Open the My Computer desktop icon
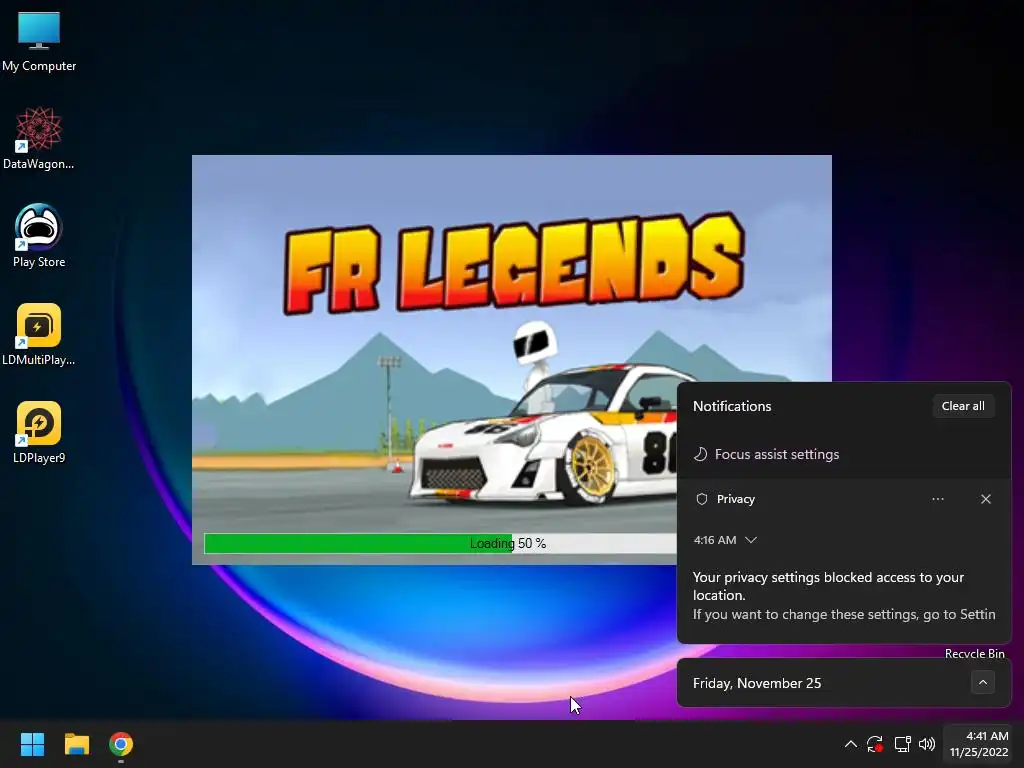 (39, 42)
